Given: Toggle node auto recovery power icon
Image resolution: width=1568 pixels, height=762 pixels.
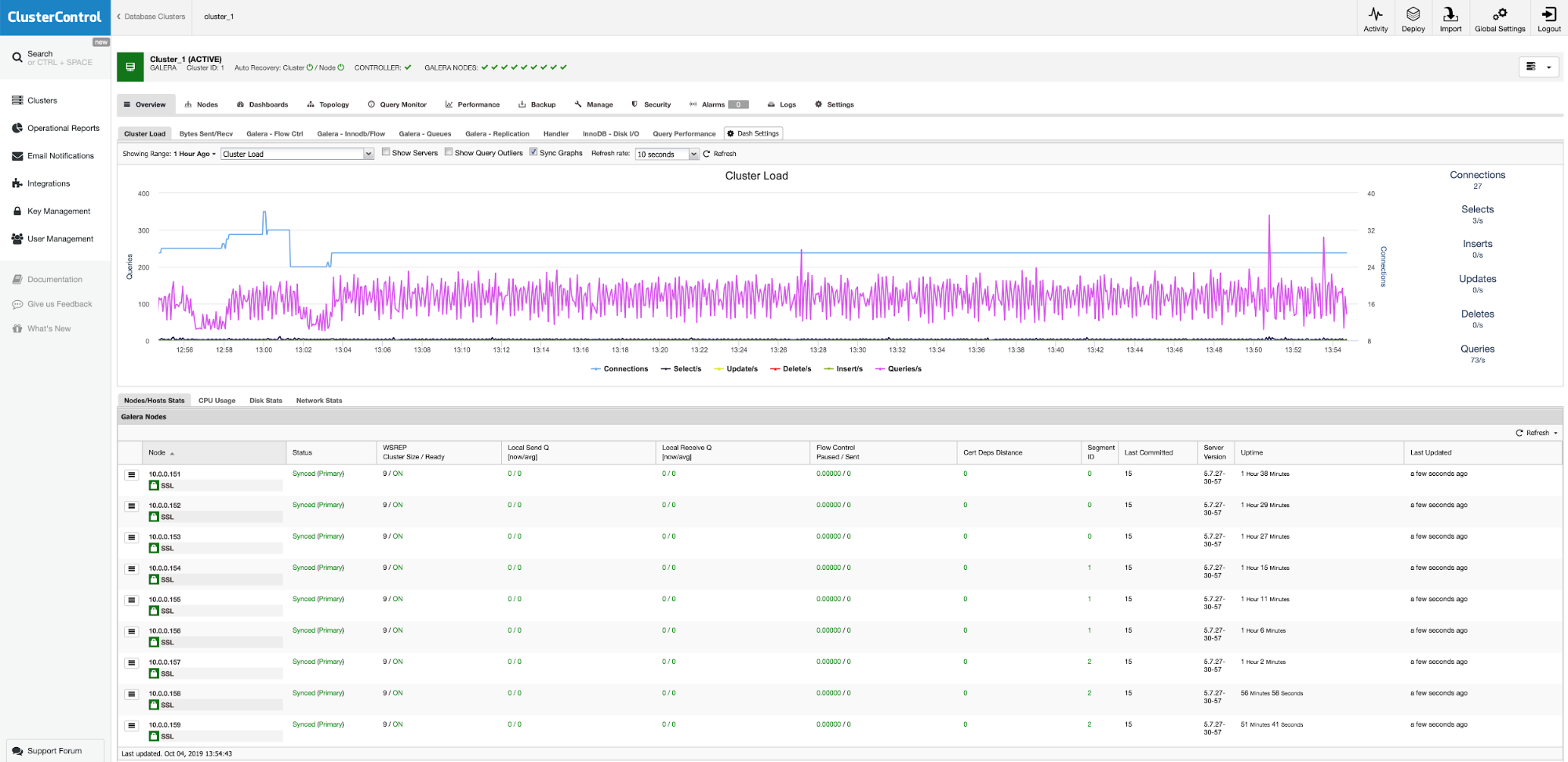Looking at the screenshot, I should pyautogui.click(x=340, y=67).
